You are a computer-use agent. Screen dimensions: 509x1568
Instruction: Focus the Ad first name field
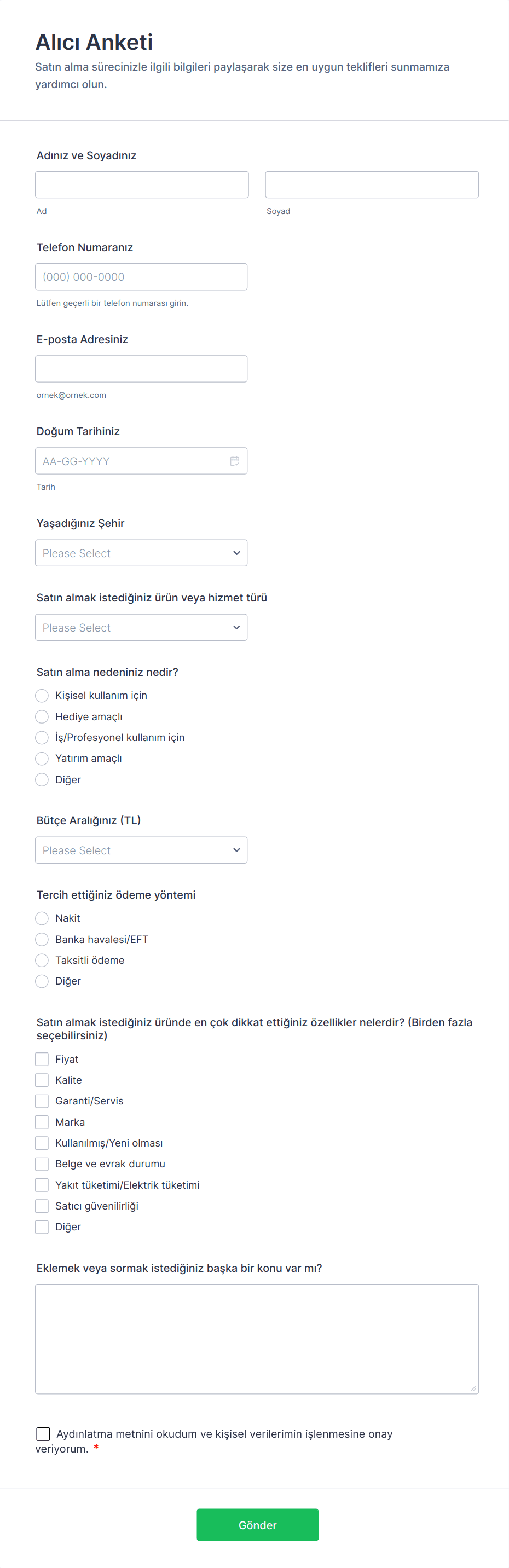142,184
